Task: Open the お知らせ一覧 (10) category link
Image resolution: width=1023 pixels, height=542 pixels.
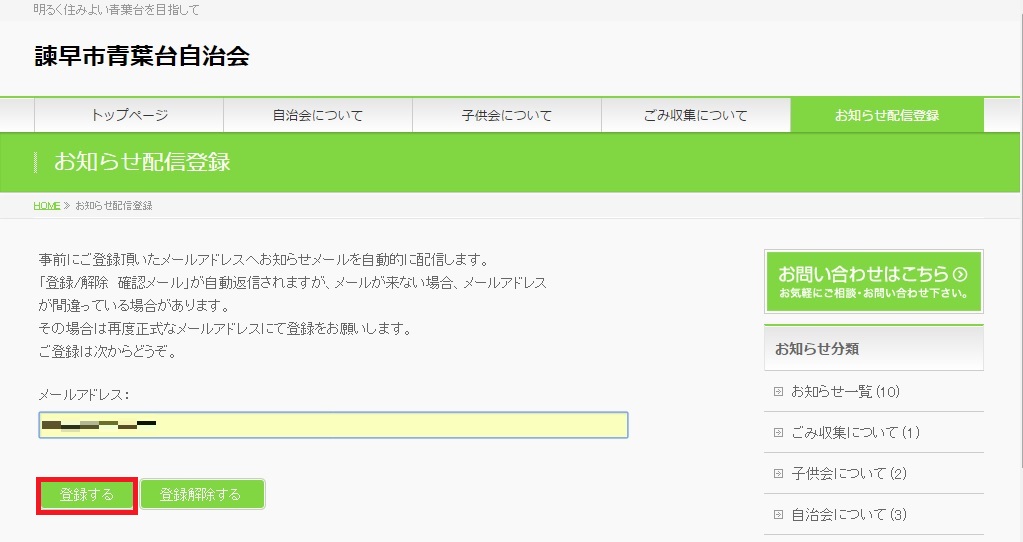Action: point(838,391)
